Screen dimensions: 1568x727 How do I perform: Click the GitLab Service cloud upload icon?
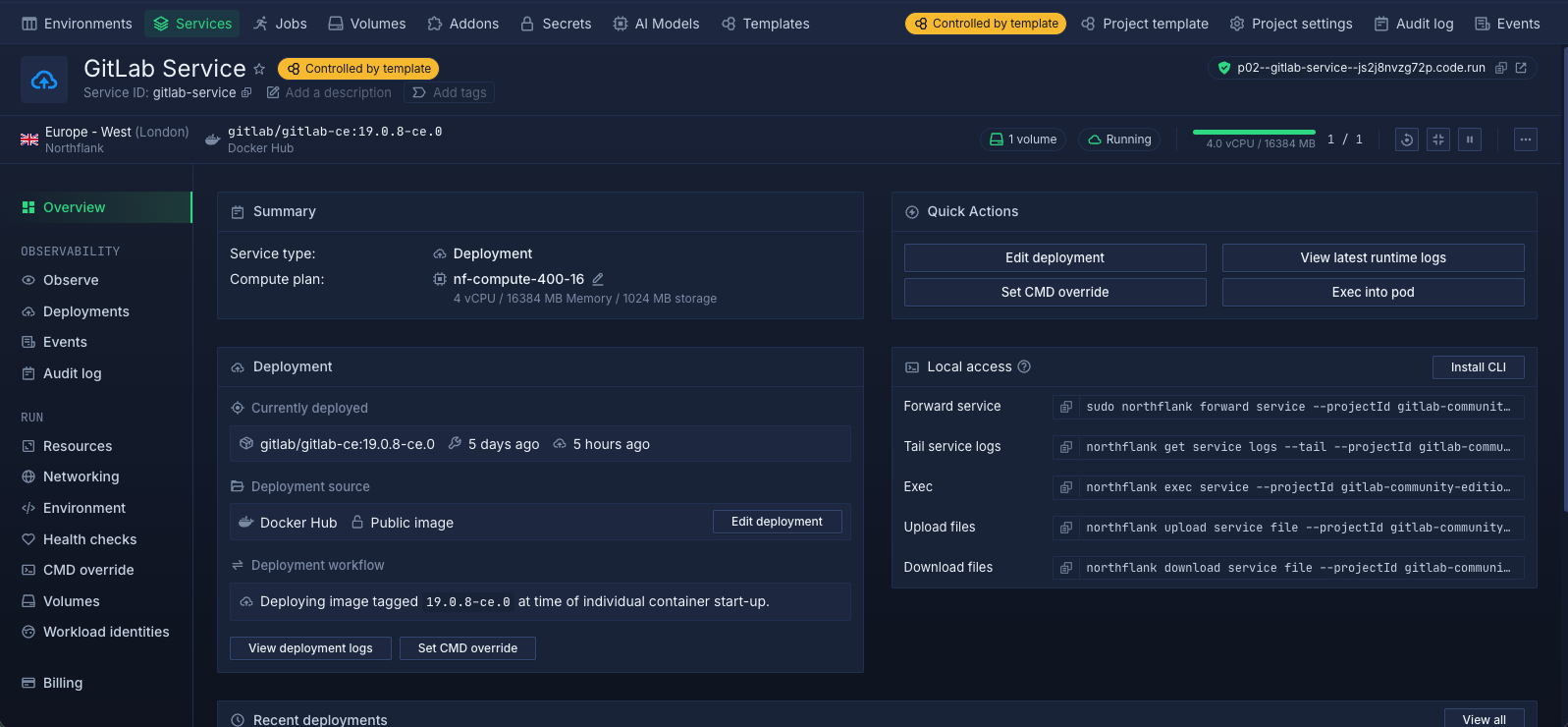click(44, 80)
